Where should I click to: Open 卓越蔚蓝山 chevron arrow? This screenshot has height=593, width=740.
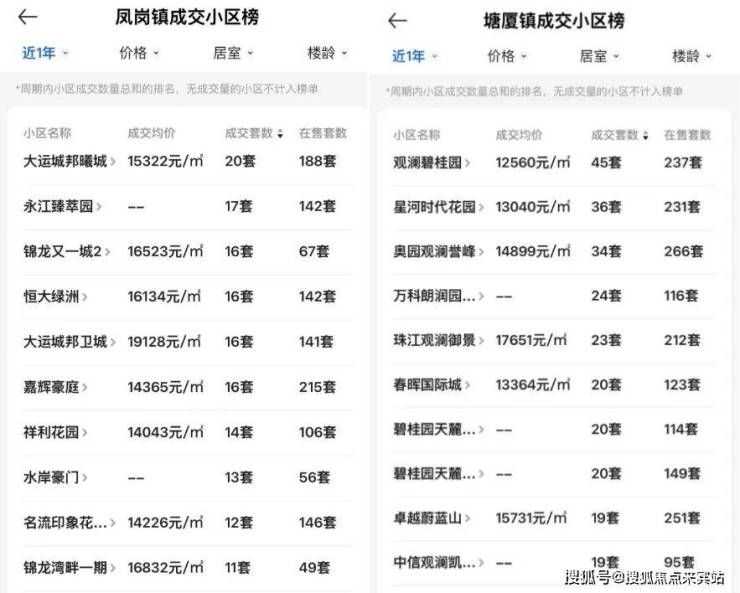pyautogui.click(x=467, y=518)
